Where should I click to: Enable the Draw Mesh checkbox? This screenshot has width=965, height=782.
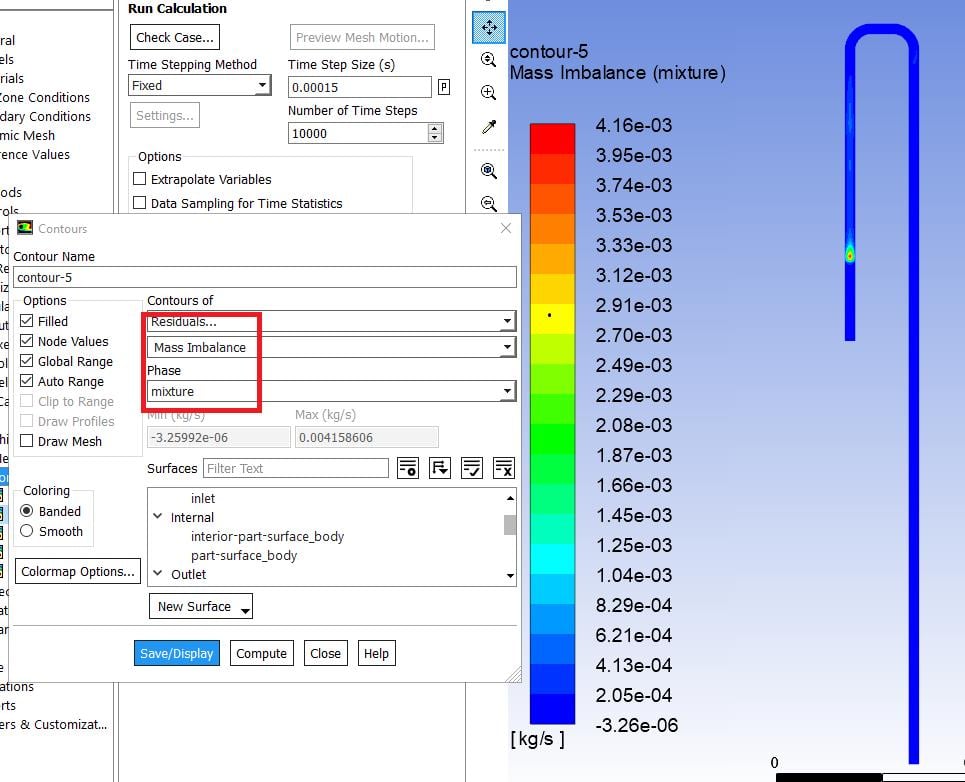point(26,441)
